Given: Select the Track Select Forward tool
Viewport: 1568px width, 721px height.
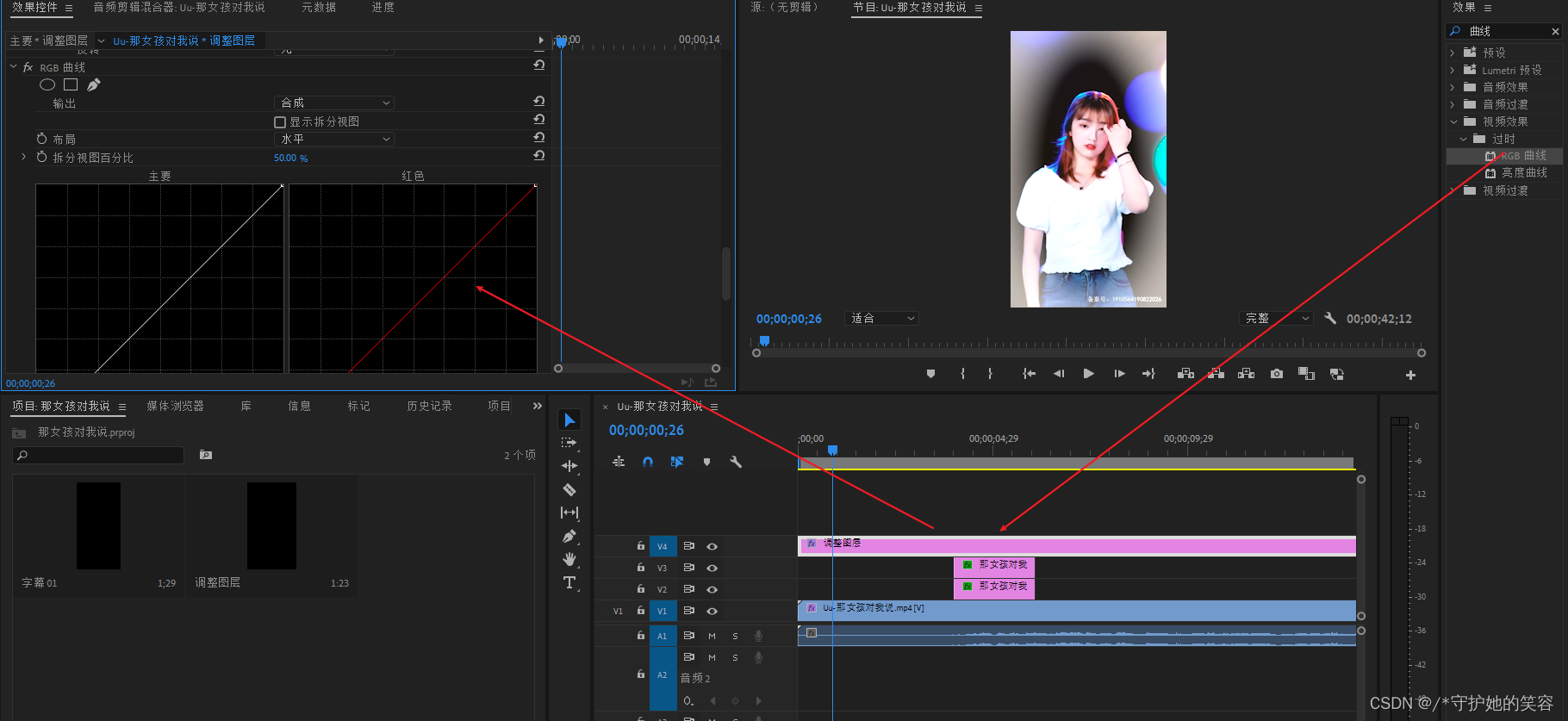Looking at the screenshot, I should pos(569,443).
